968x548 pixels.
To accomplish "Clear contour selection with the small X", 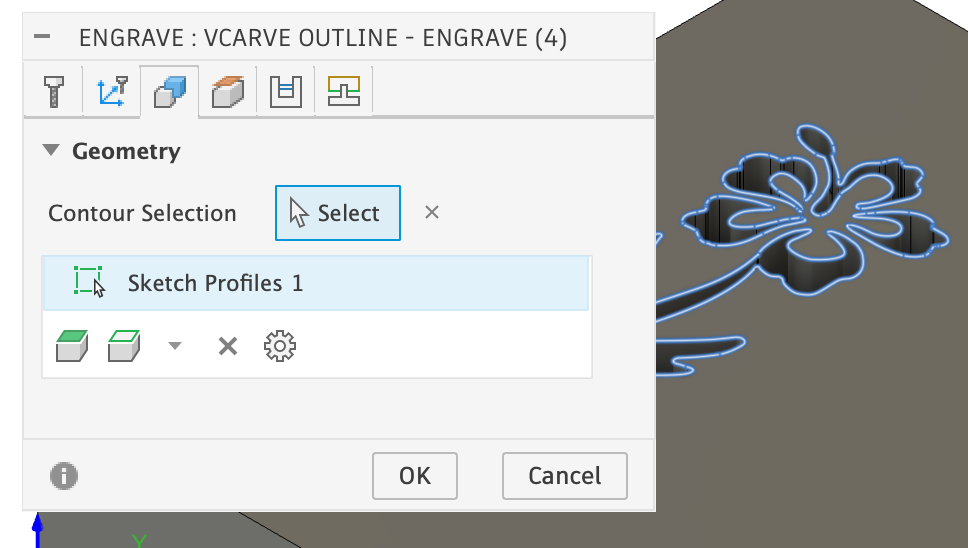I will coord(431,212).
